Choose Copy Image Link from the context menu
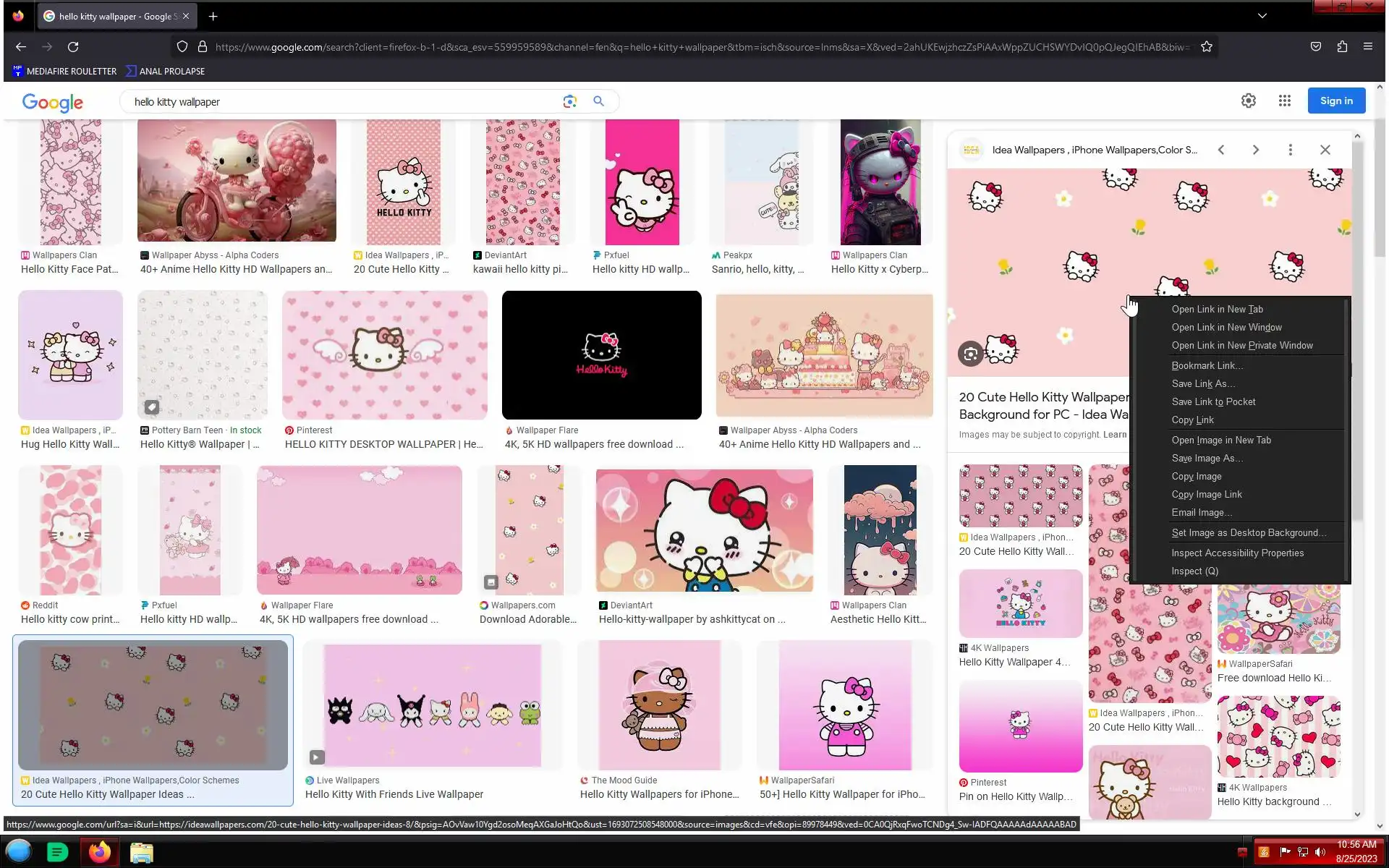The image size is (1389, 868). click(1206, 495)
